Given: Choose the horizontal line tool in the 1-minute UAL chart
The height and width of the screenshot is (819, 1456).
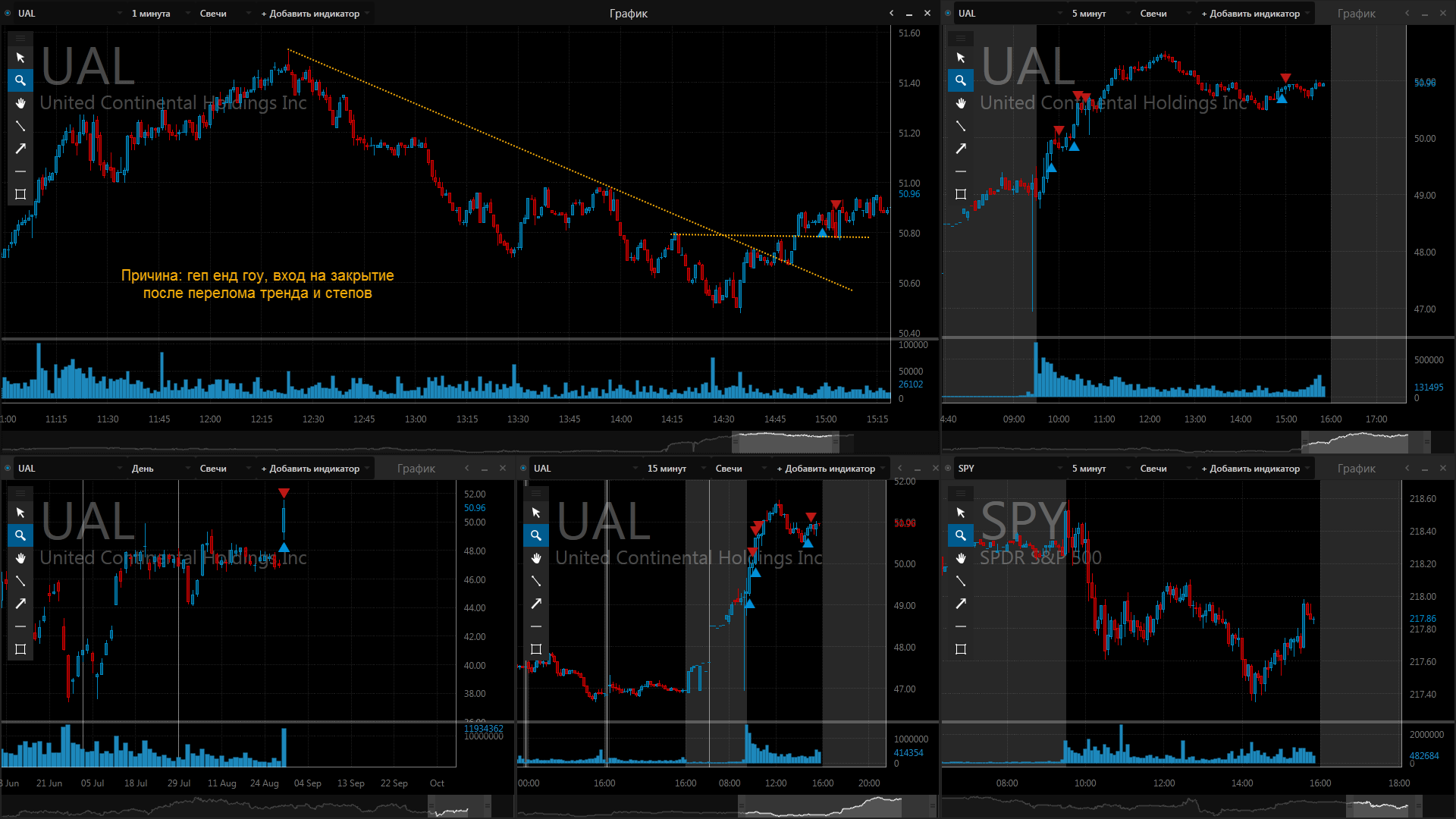Looking at the screenshot, I should pos(20,171).
